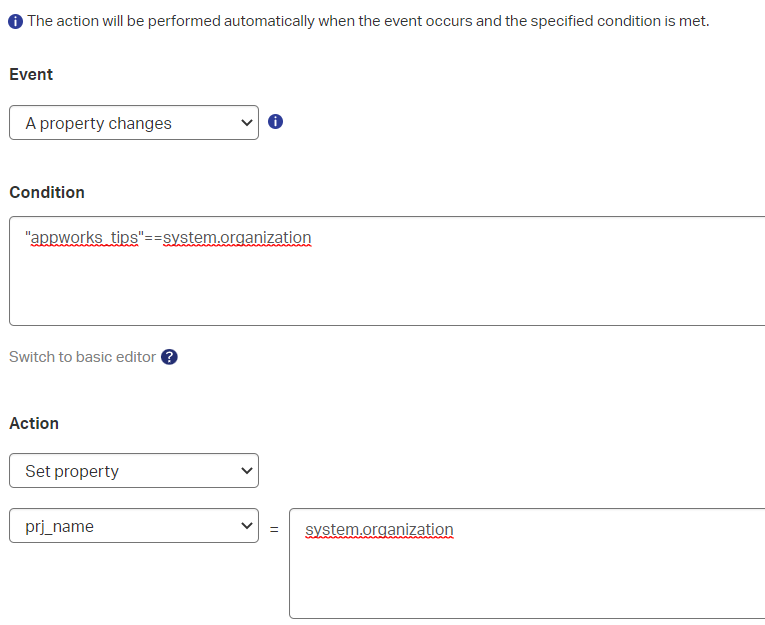The width and height of the screenshot is (765, 625).
Task: Click the chevron arrow of the Event dropdown
Action: pos(247,123)
